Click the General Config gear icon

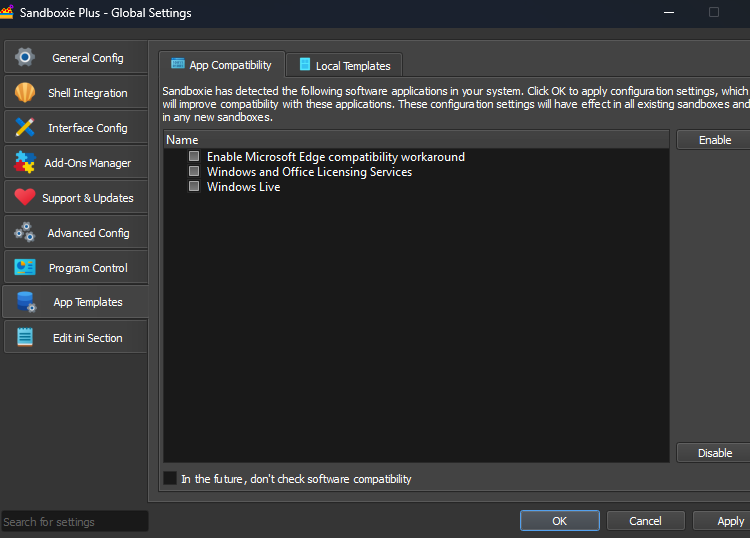(x=24, y=57)
